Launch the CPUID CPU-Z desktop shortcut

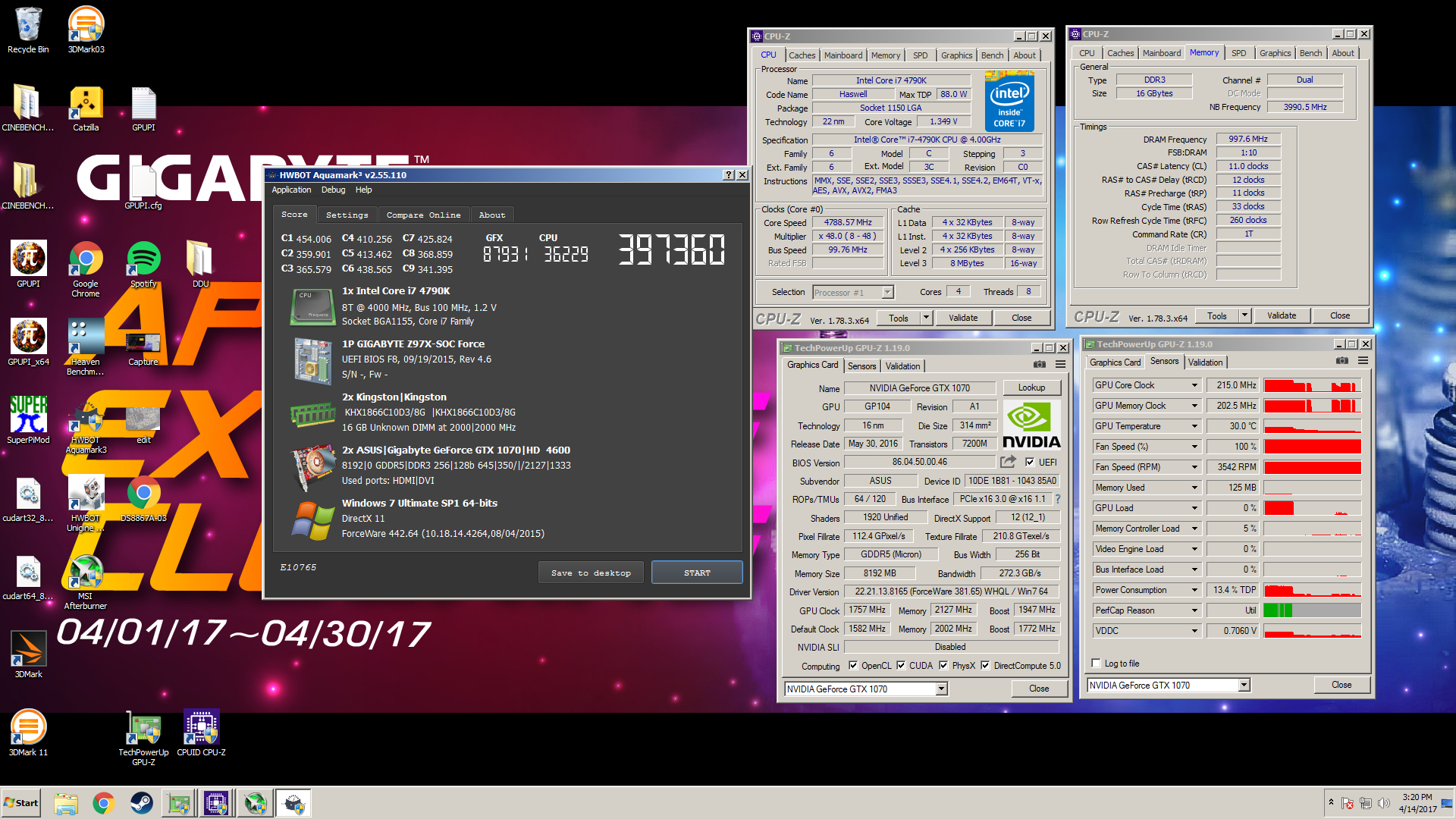click(x=201, y=733)
